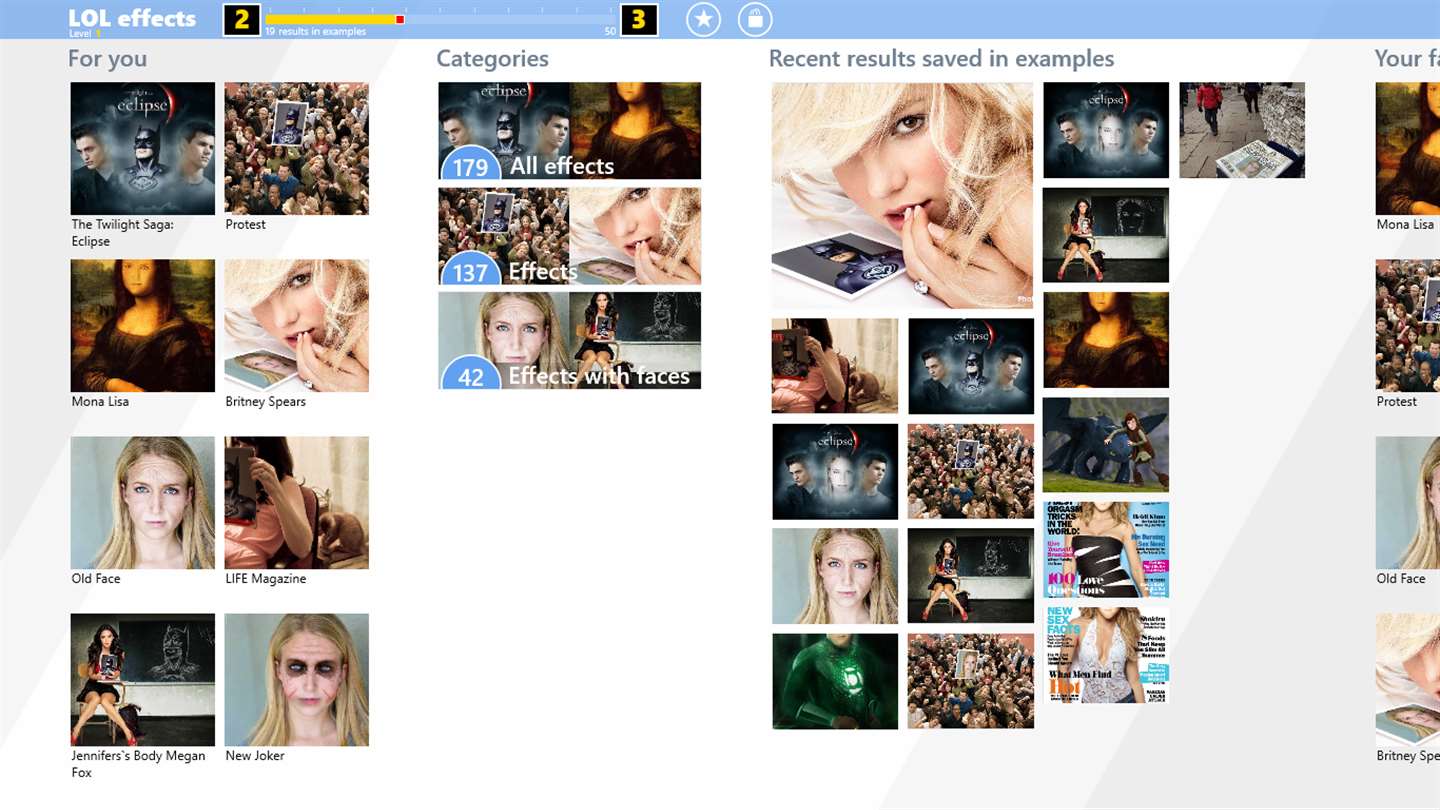This screenshot has height=810, width=1440.
Task: Click the LOL effects app title
Action: (x=132, y=18)
